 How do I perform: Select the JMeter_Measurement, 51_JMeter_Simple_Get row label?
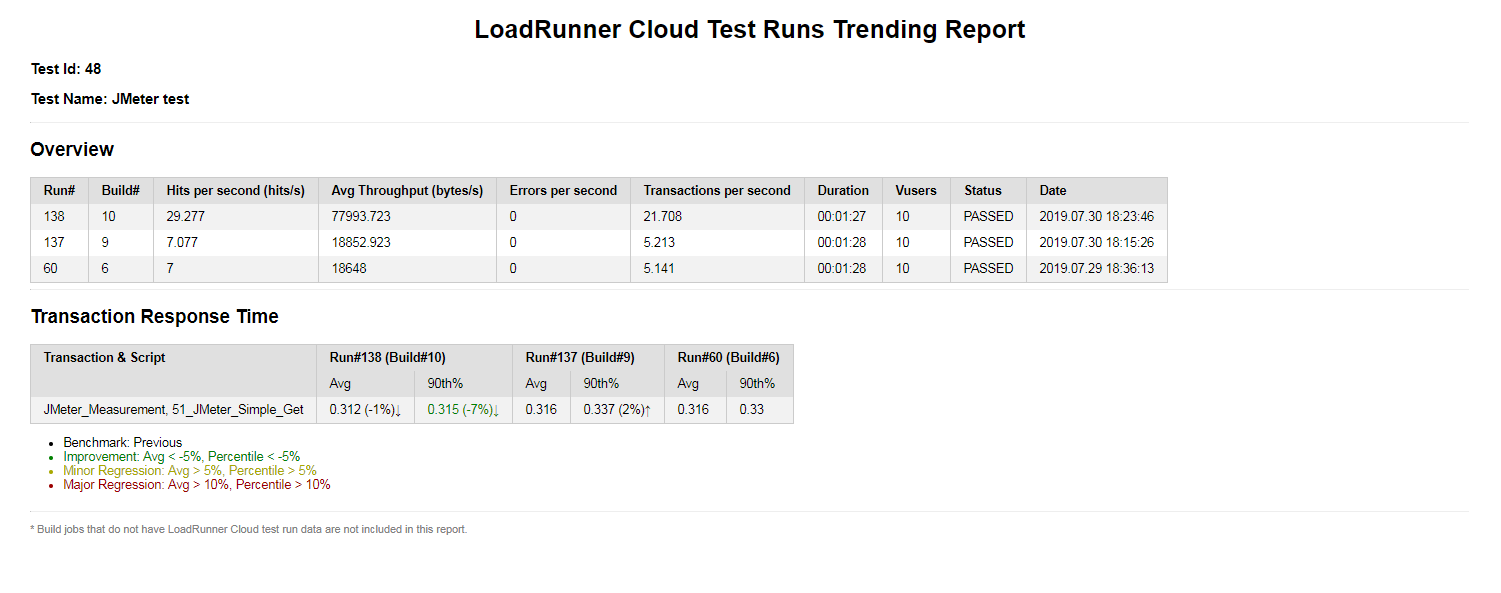click(x=174, y=409)
